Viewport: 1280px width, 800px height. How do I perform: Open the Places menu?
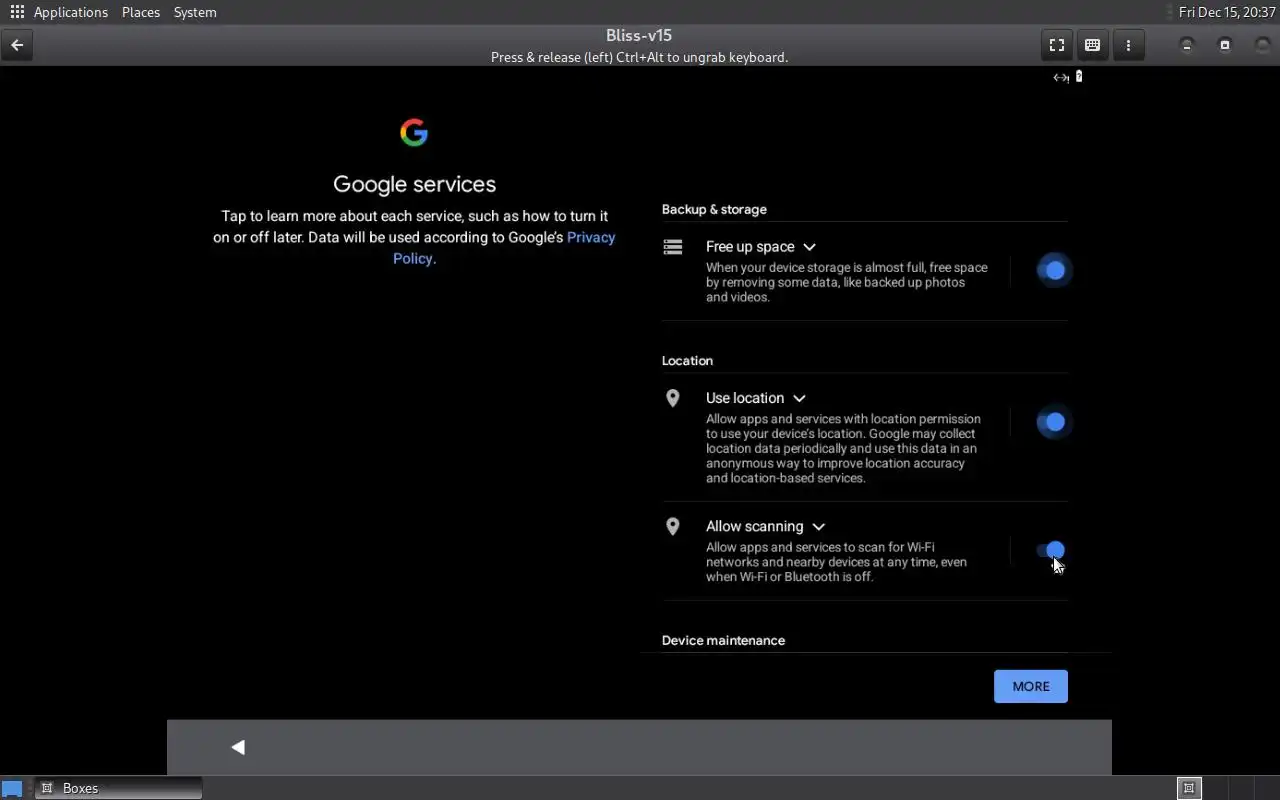141,12
